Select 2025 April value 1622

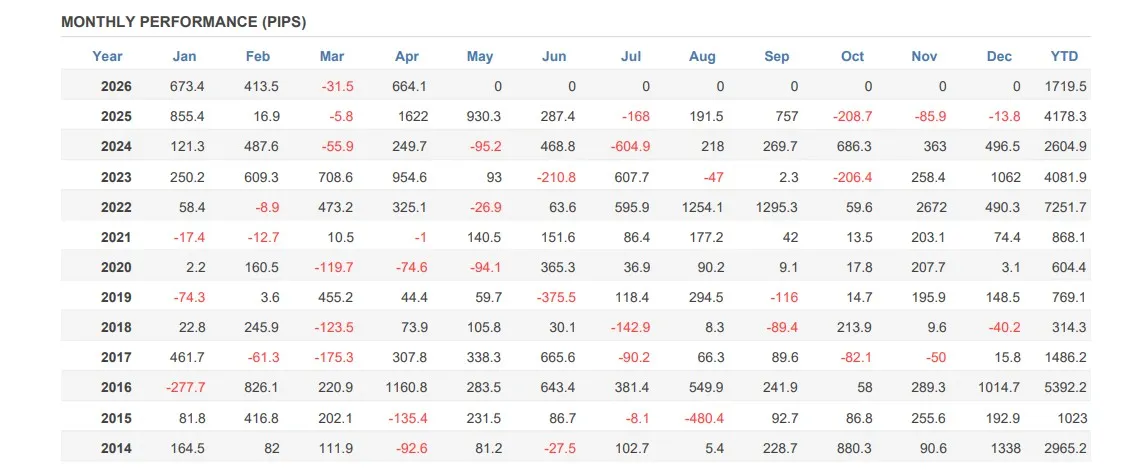(412, 117)
